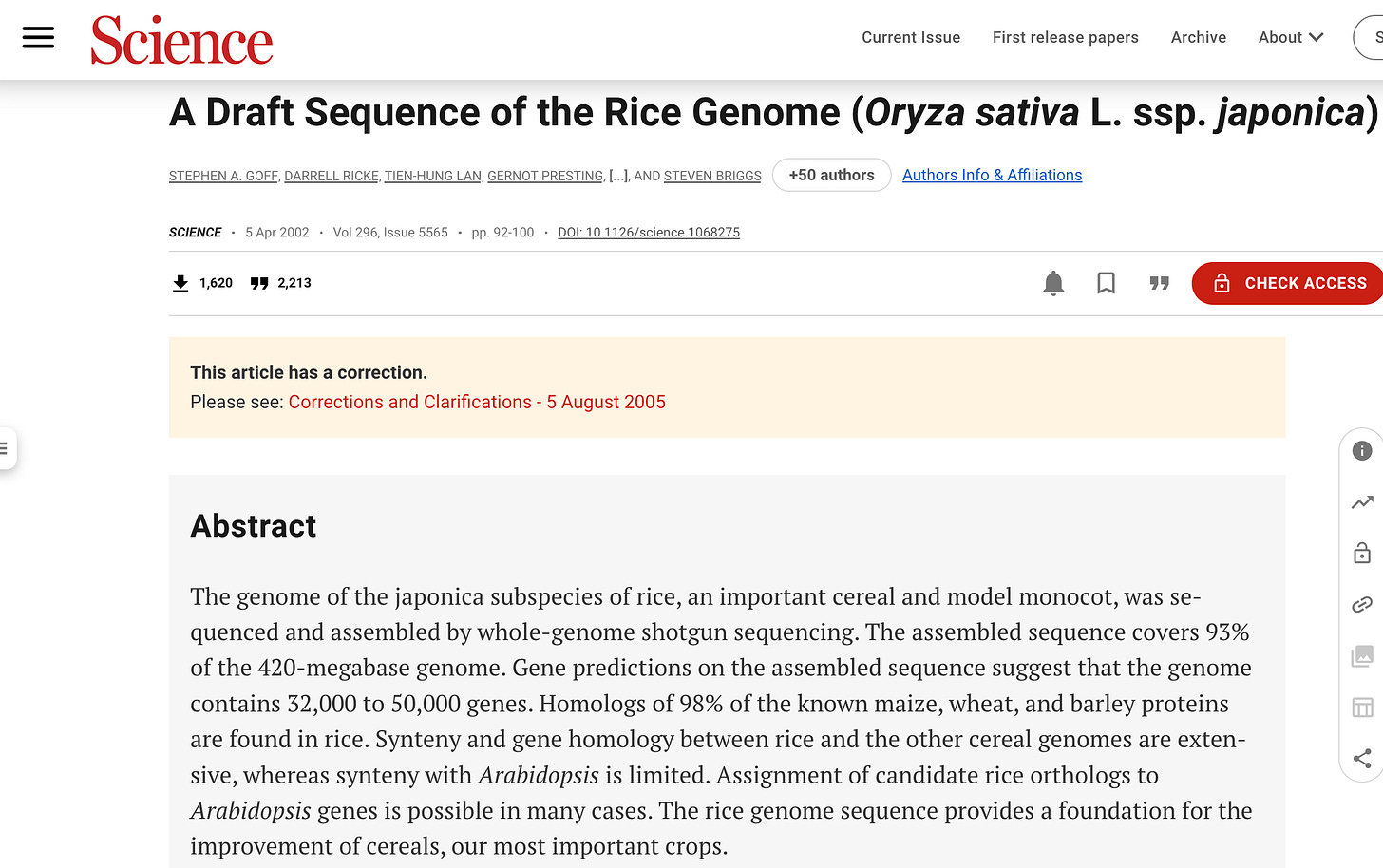The image size is (1383, 868).
Task: Open the Current Issue menu item
Action: (911, 37)
